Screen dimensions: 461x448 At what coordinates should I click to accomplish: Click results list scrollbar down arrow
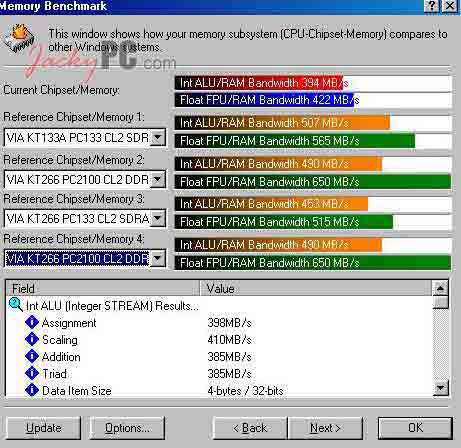[x=440, y=388]
